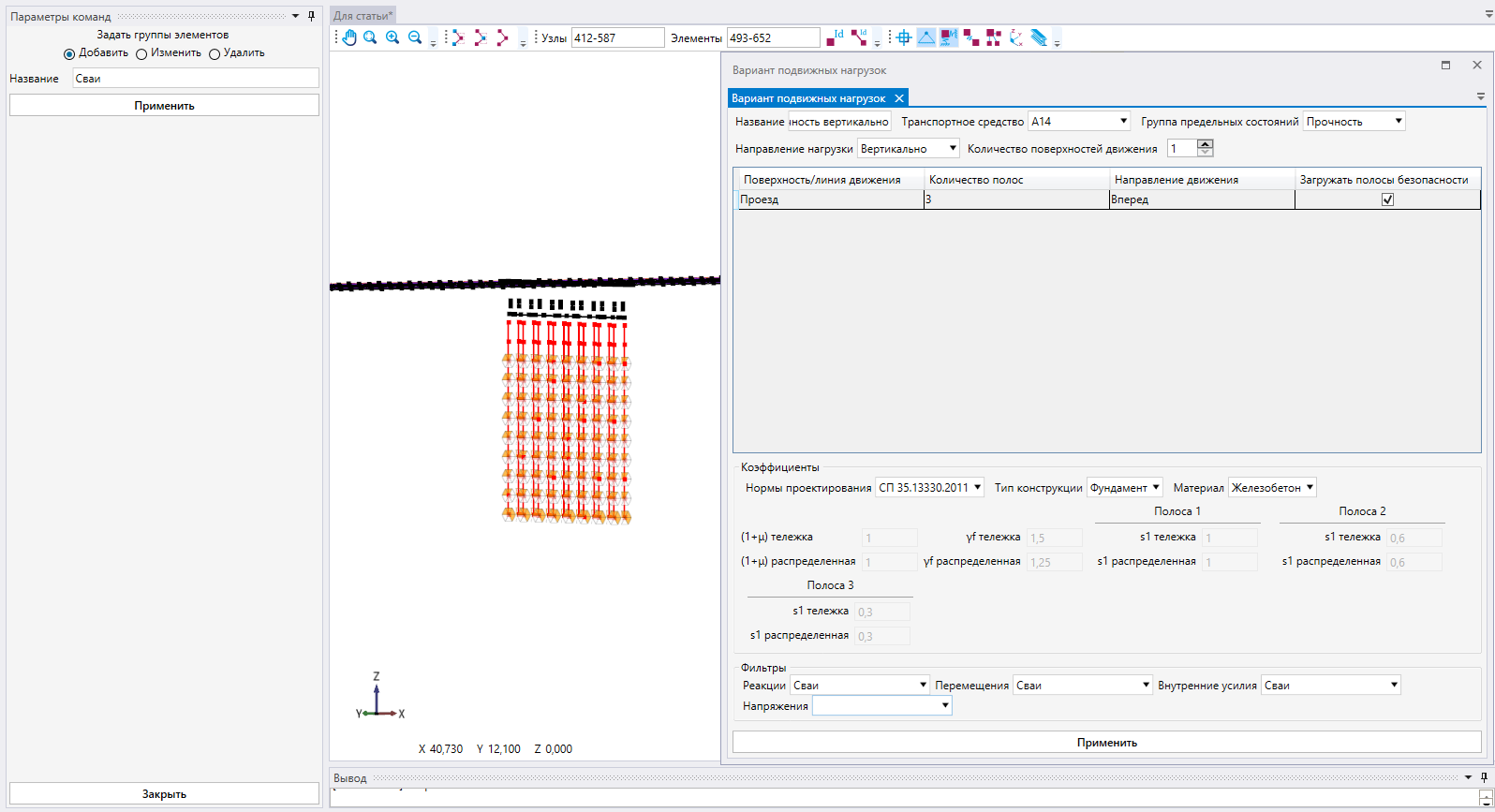
Task: Open Нормы проектирования dropdown
Action: pyautogui.click(x=930, y=487)
